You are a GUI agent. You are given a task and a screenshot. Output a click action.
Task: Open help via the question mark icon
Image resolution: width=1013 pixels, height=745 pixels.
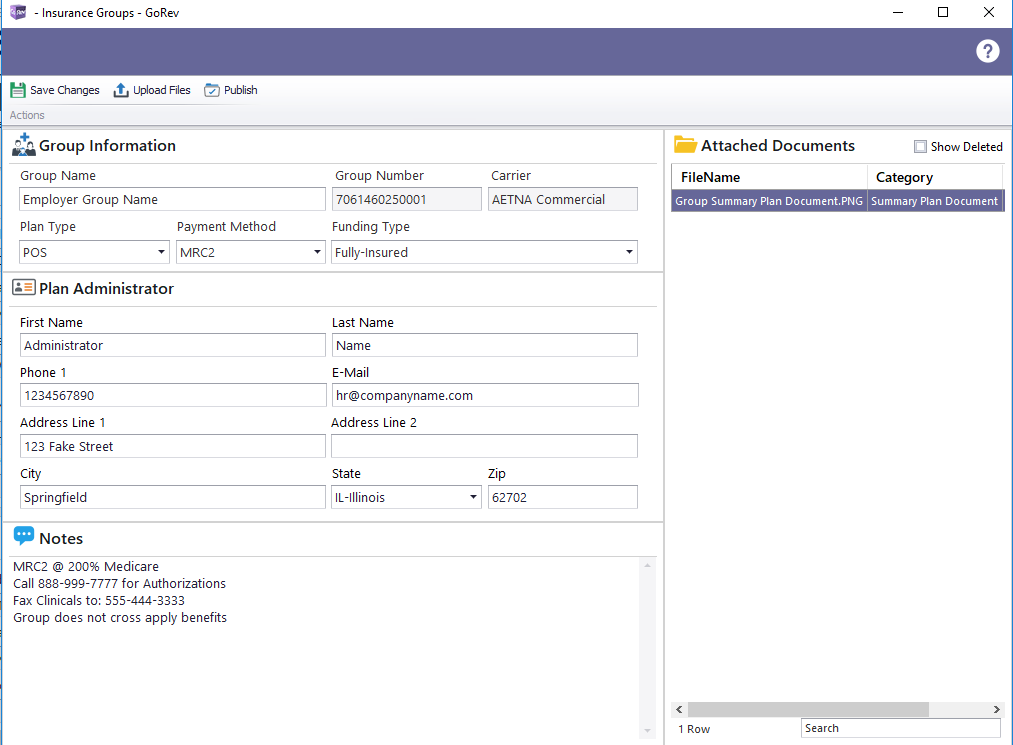click(x=987, y=51)
